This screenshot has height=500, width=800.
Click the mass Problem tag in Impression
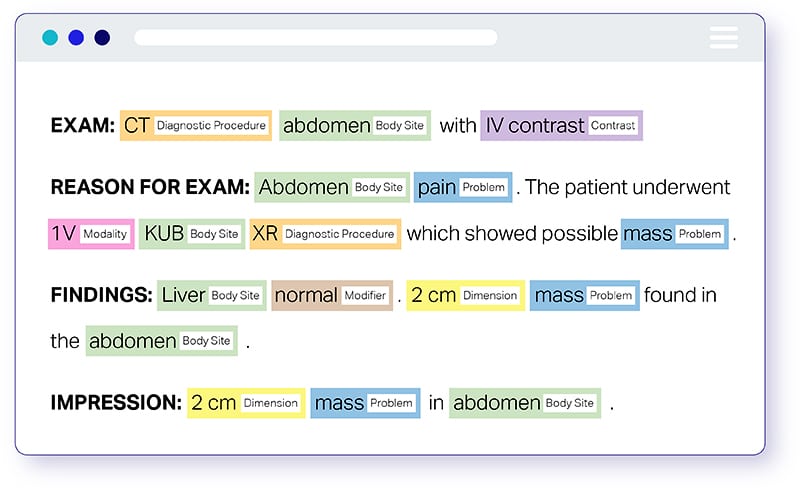click(365, 403)
